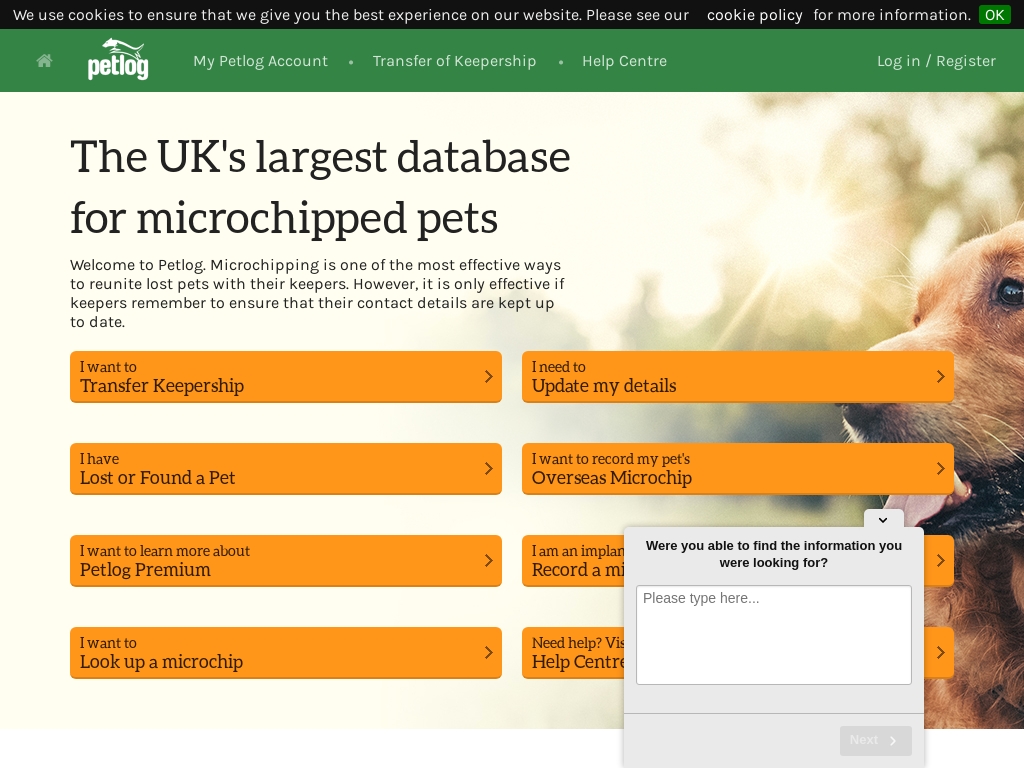Open My Petlog Account menu
This screenshot has width=1024, height=768.
(x=261, y=61)
